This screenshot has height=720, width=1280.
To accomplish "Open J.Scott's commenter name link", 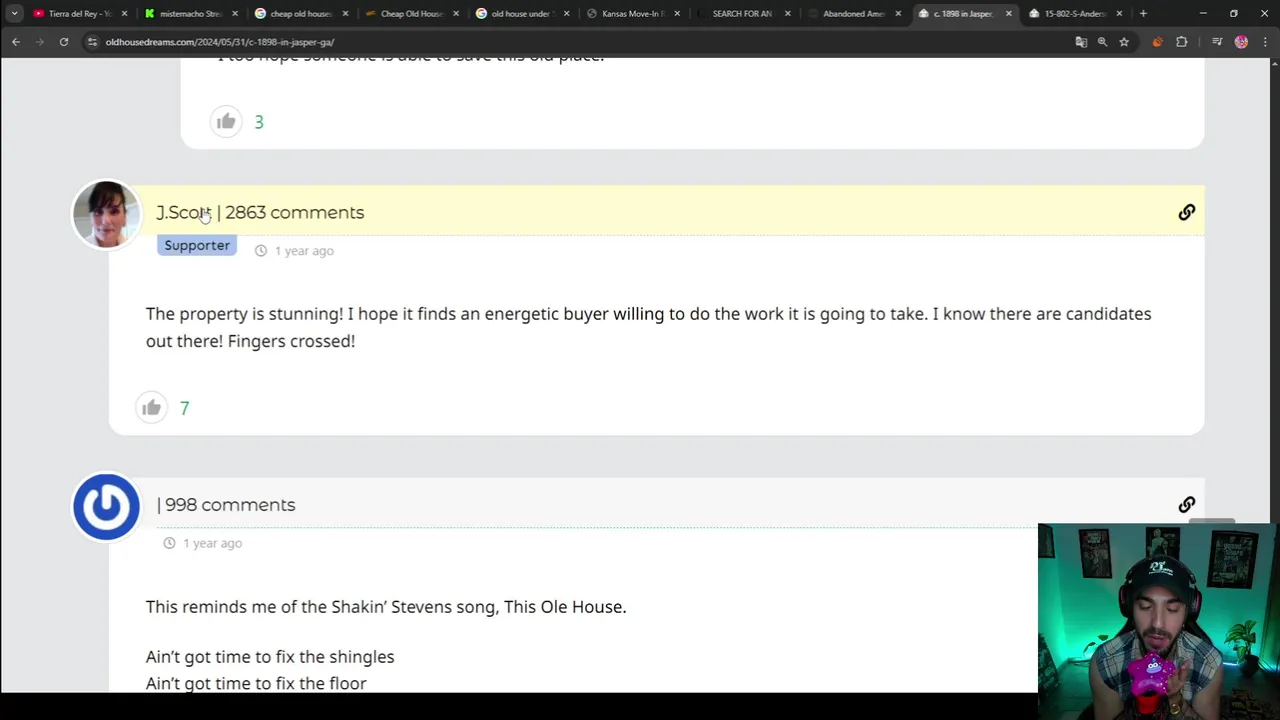I will 183,213.
